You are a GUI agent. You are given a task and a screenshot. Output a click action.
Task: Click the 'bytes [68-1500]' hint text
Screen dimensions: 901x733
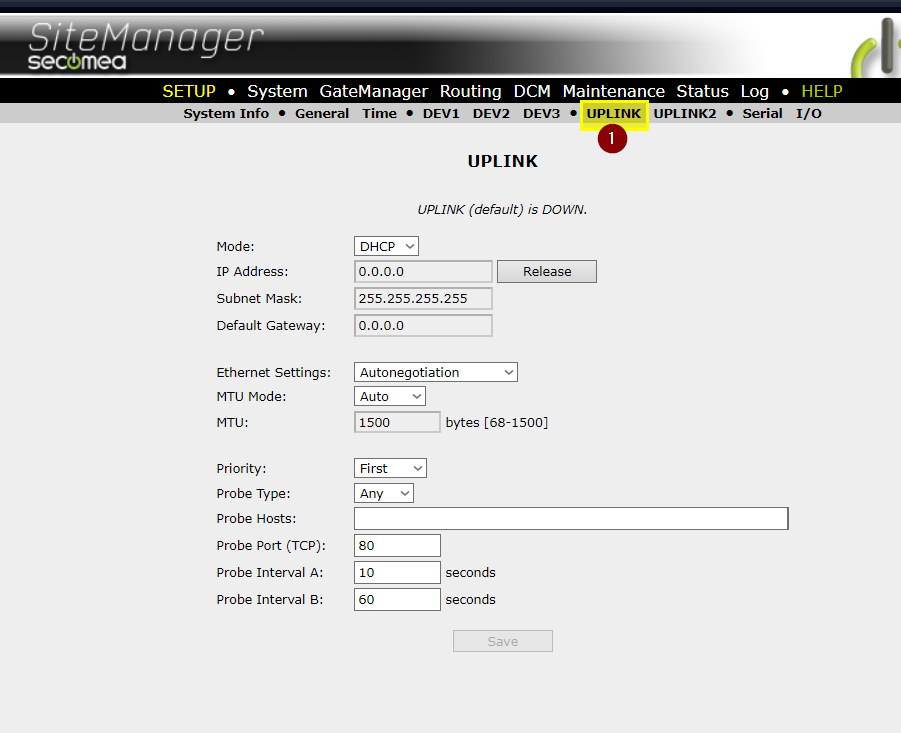point(496,423)
